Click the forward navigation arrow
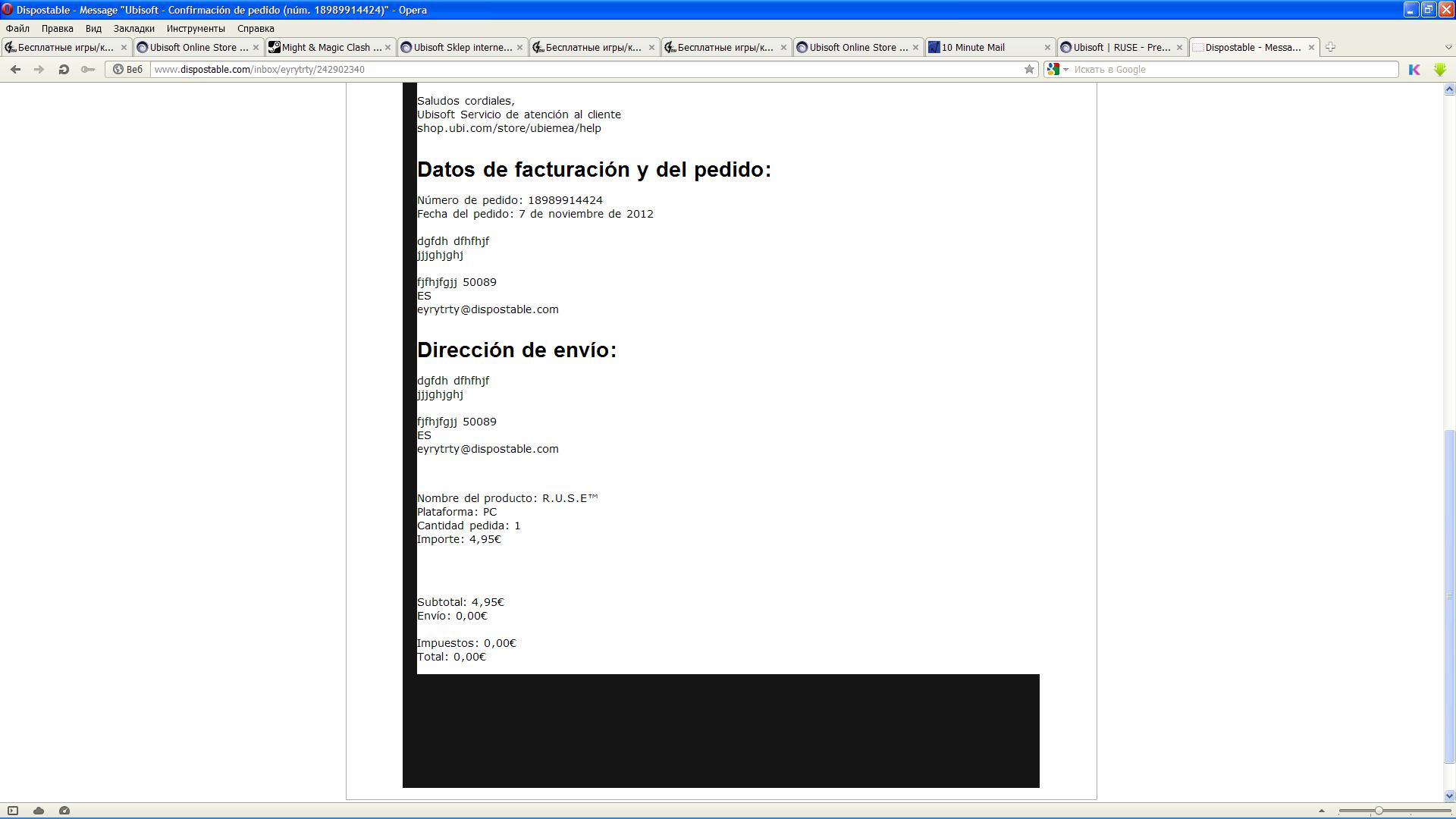The image size is (1456, 819). coord(39,69)
